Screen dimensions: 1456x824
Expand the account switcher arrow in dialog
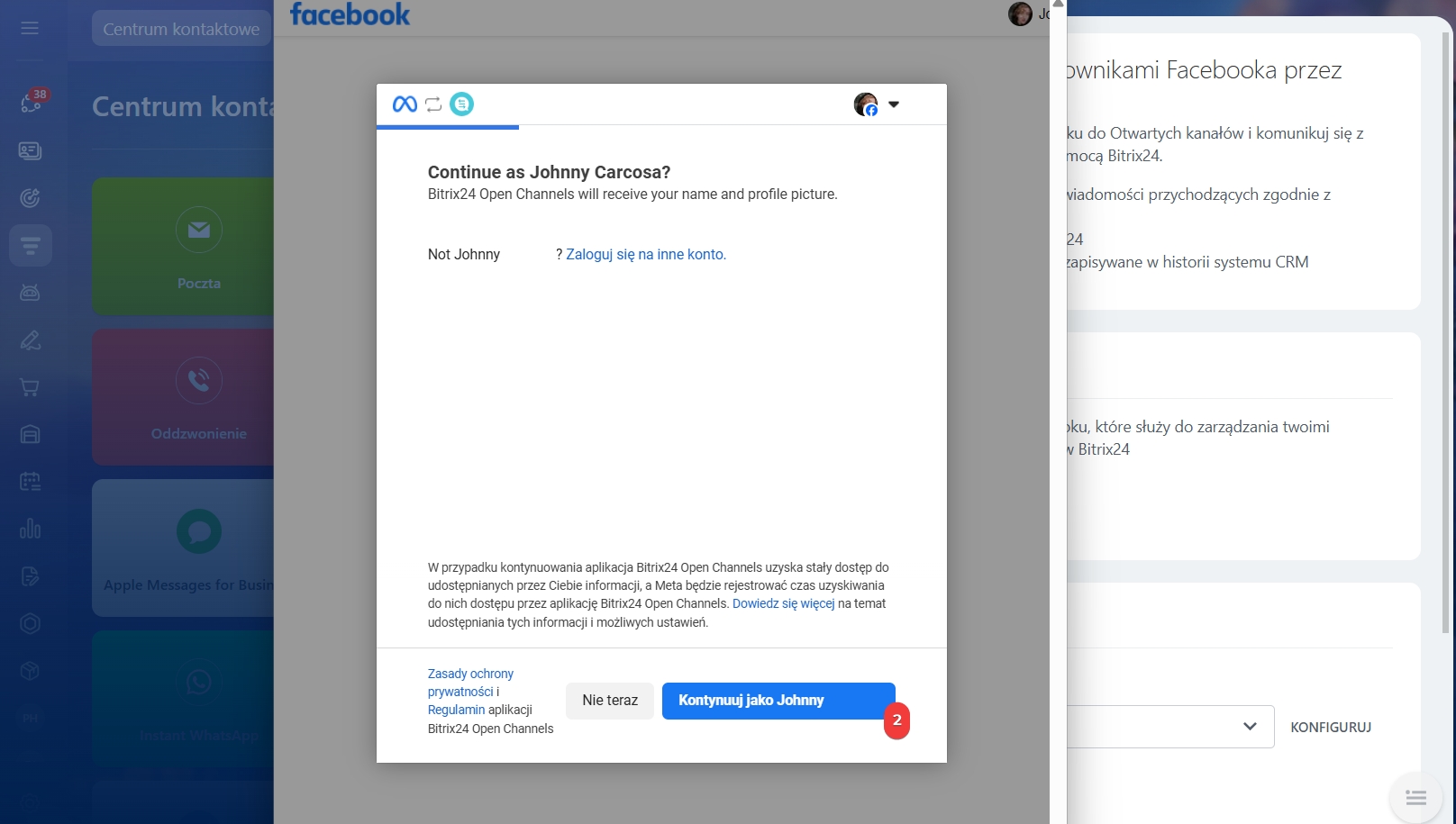(x=894, y=104)
